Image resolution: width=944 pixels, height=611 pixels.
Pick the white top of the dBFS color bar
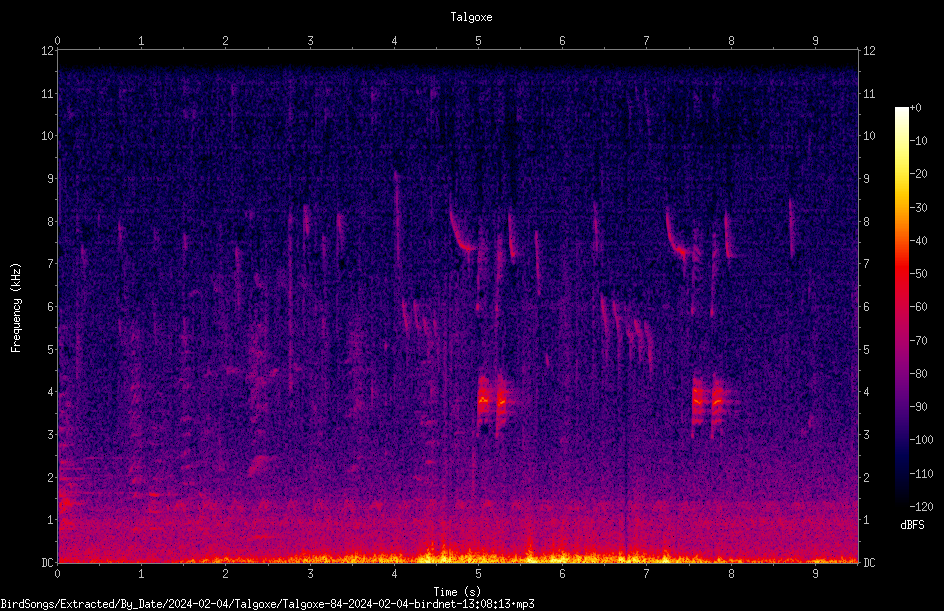click(901, 112)
